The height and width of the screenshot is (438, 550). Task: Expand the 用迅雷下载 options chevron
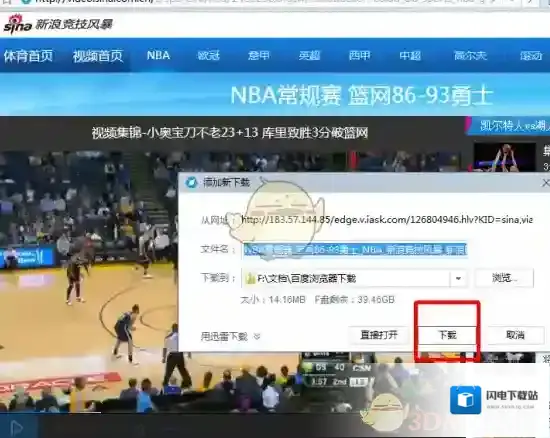pos(257,337)
